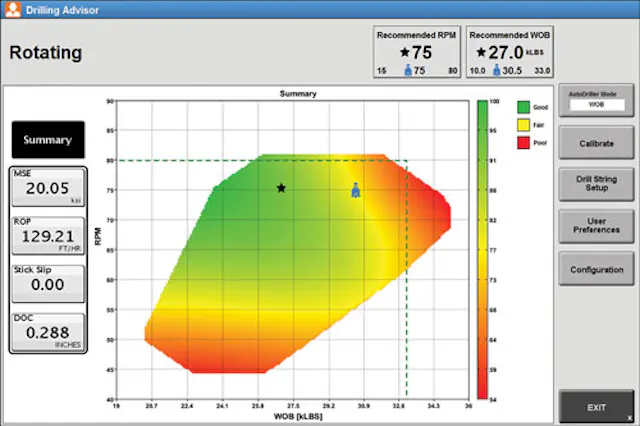Open the ROP 129.21 readout tile
This screenshot has height=426, width=640.
(48, 235)
